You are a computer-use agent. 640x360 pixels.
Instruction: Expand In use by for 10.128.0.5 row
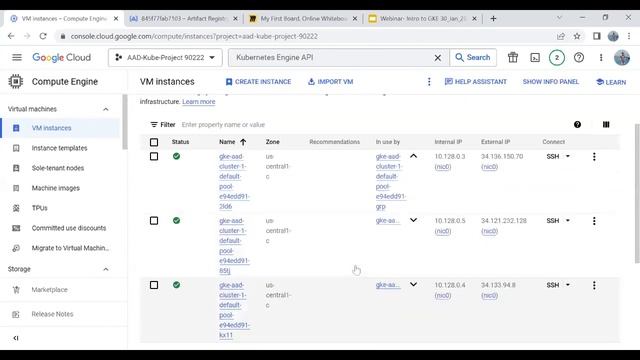(x=413, y=220)
